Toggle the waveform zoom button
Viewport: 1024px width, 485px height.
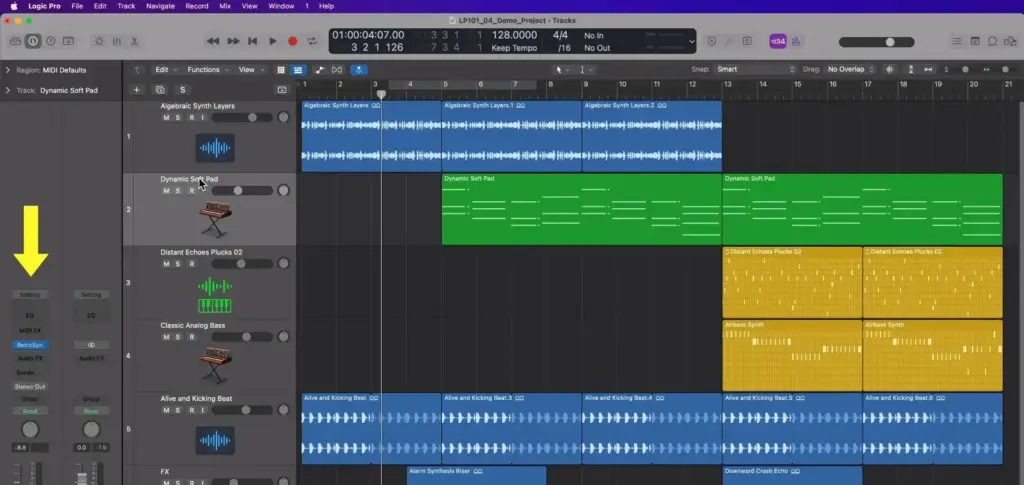pyautogui.click(x=889, y=70)
